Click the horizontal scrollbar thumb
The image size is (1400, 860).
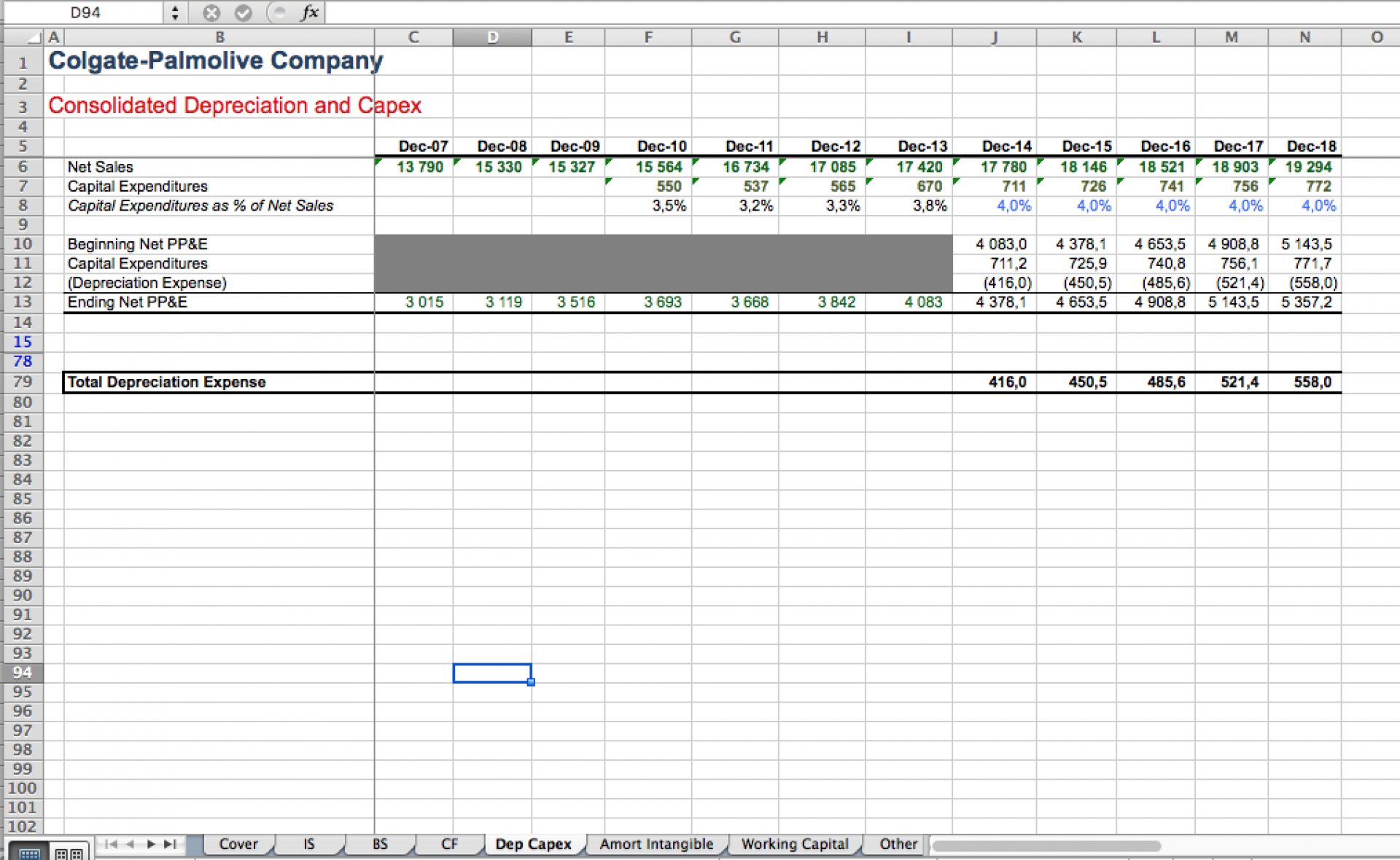point(1046,846)
